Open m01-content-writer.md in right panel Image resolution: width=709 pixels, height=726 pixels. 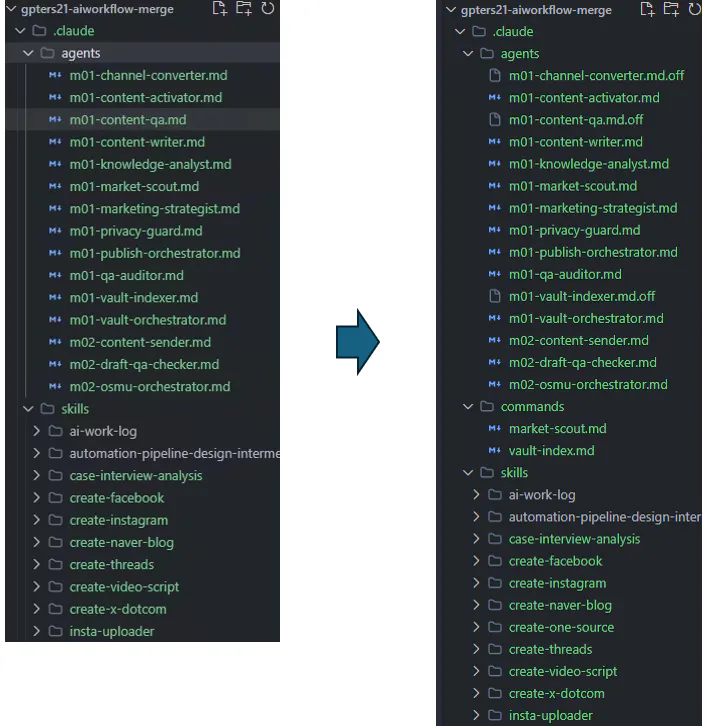(x=576, y=142)
